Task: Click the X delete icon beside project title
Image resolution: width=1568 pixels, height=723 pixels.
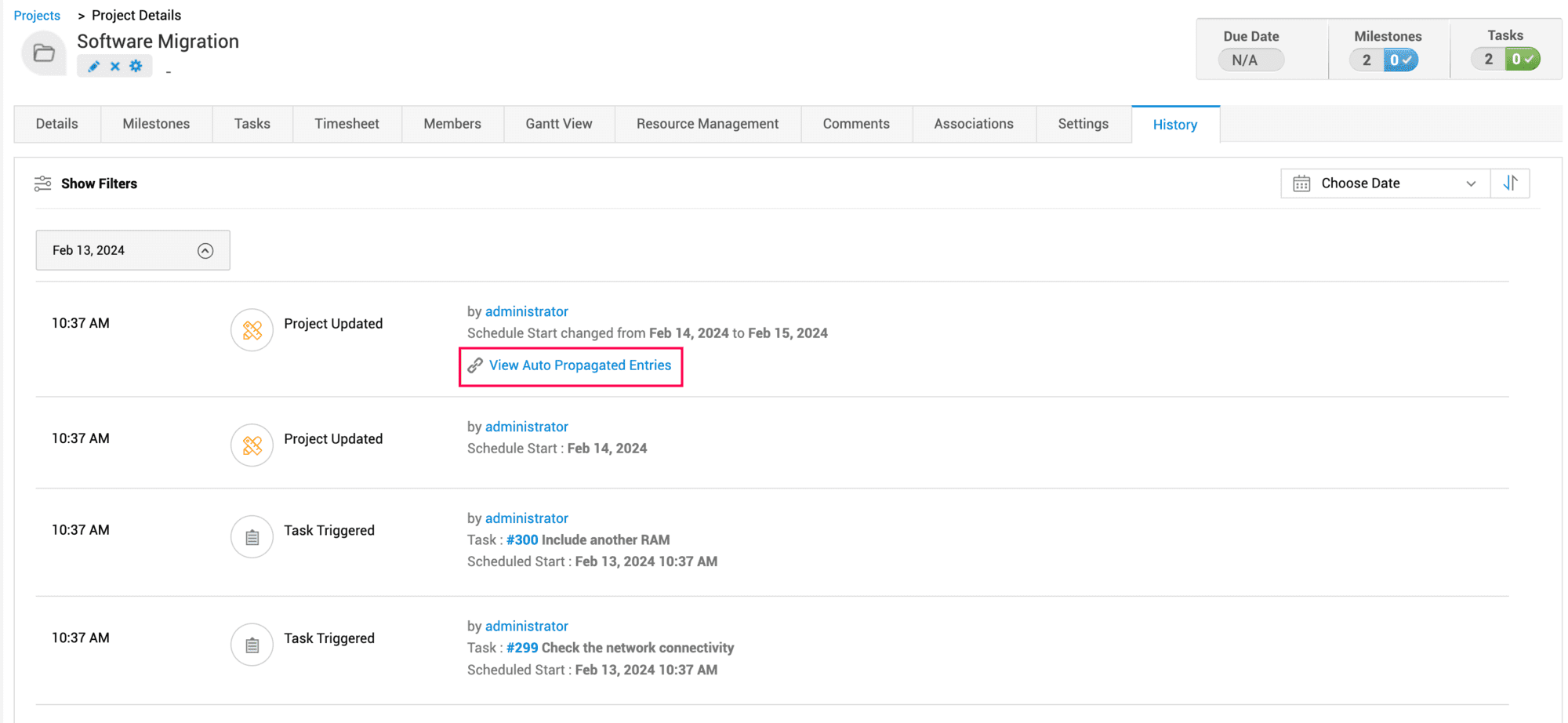Action: (x=115, y=67)
